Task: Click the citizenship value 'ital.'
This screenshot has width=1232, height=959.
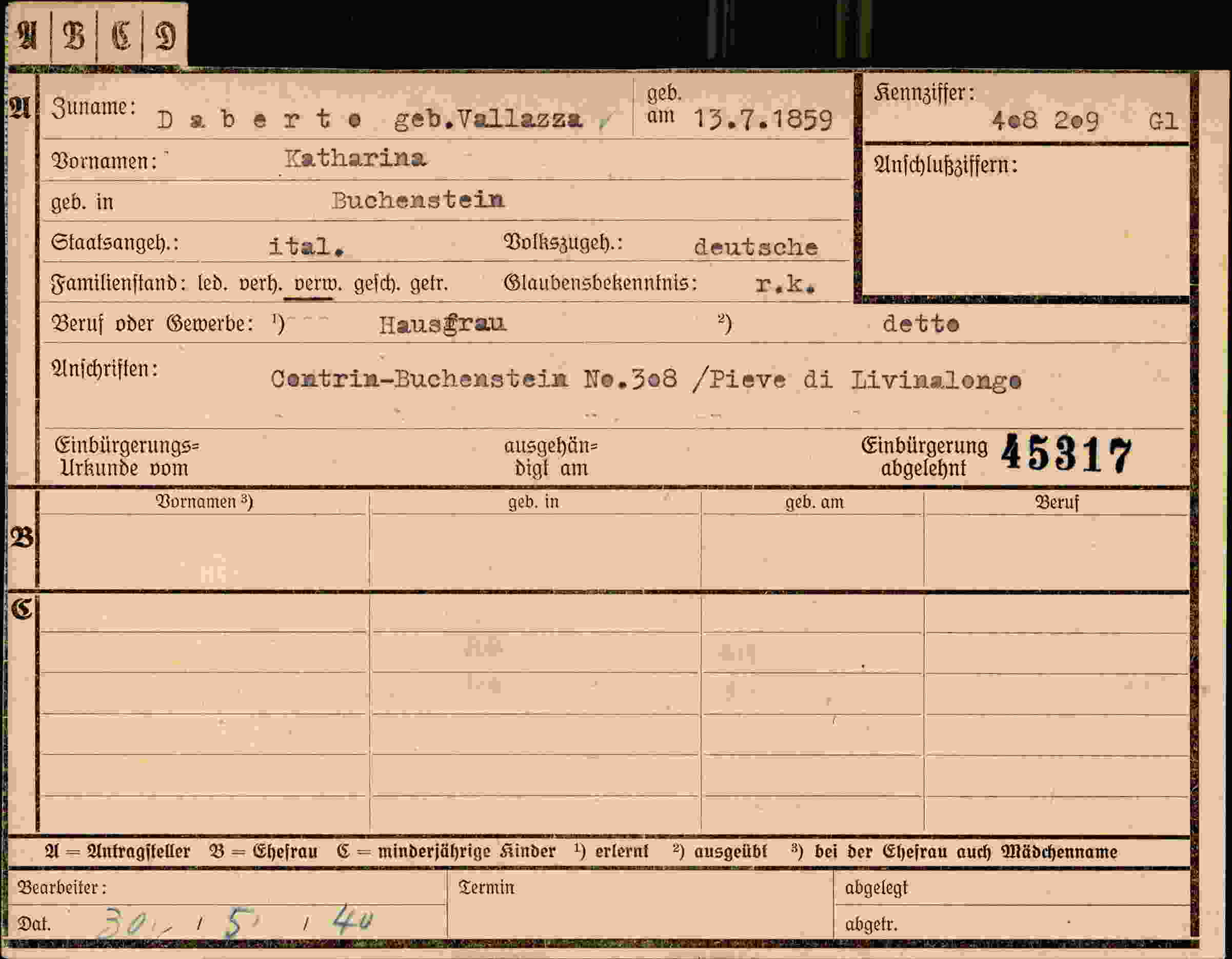Action: pos(306,247)
